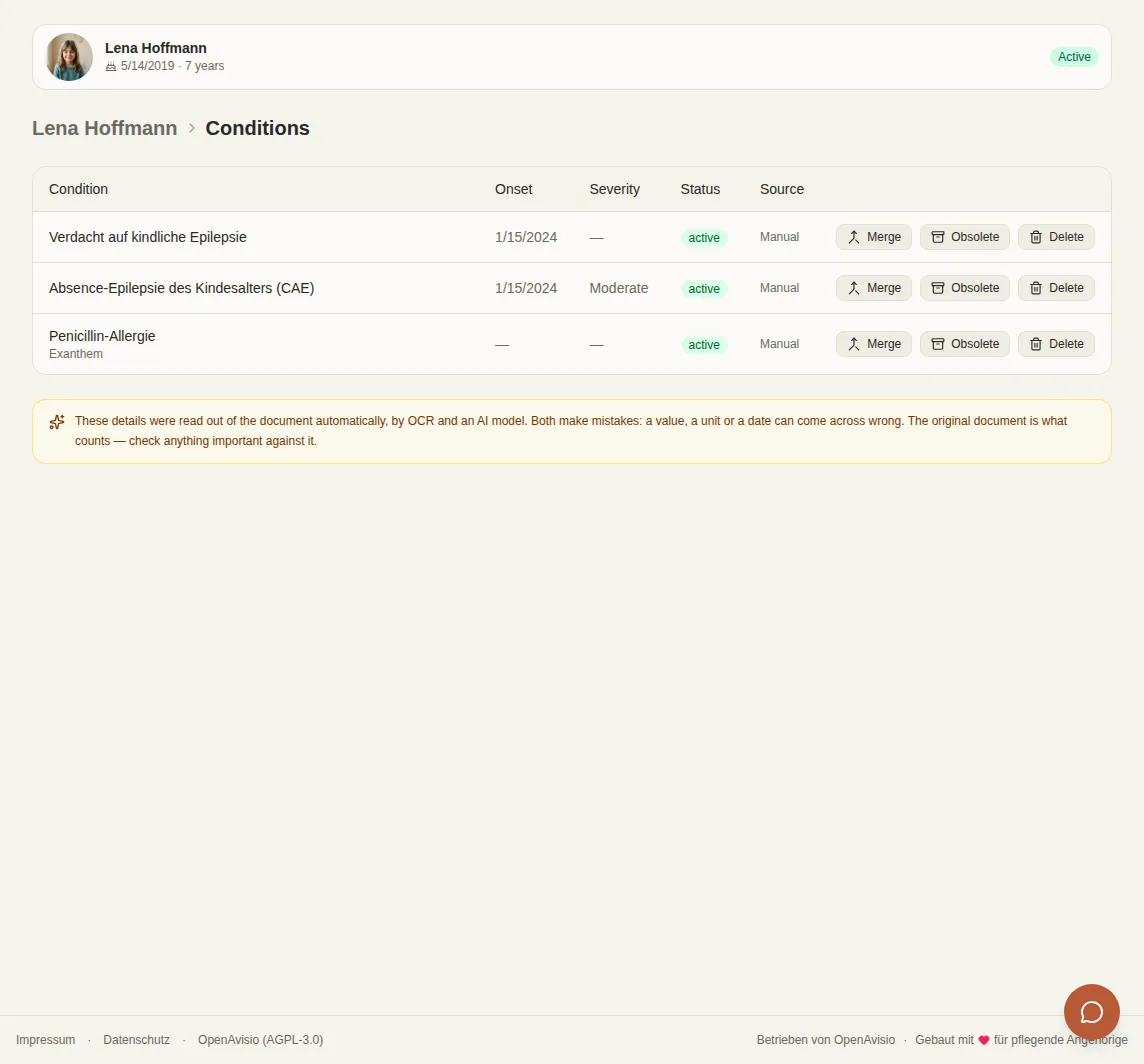Delete Verdacht auf kindliche Epilepsie condition
Viewport: 1144px width, 1064px height.
[1056, 237]
